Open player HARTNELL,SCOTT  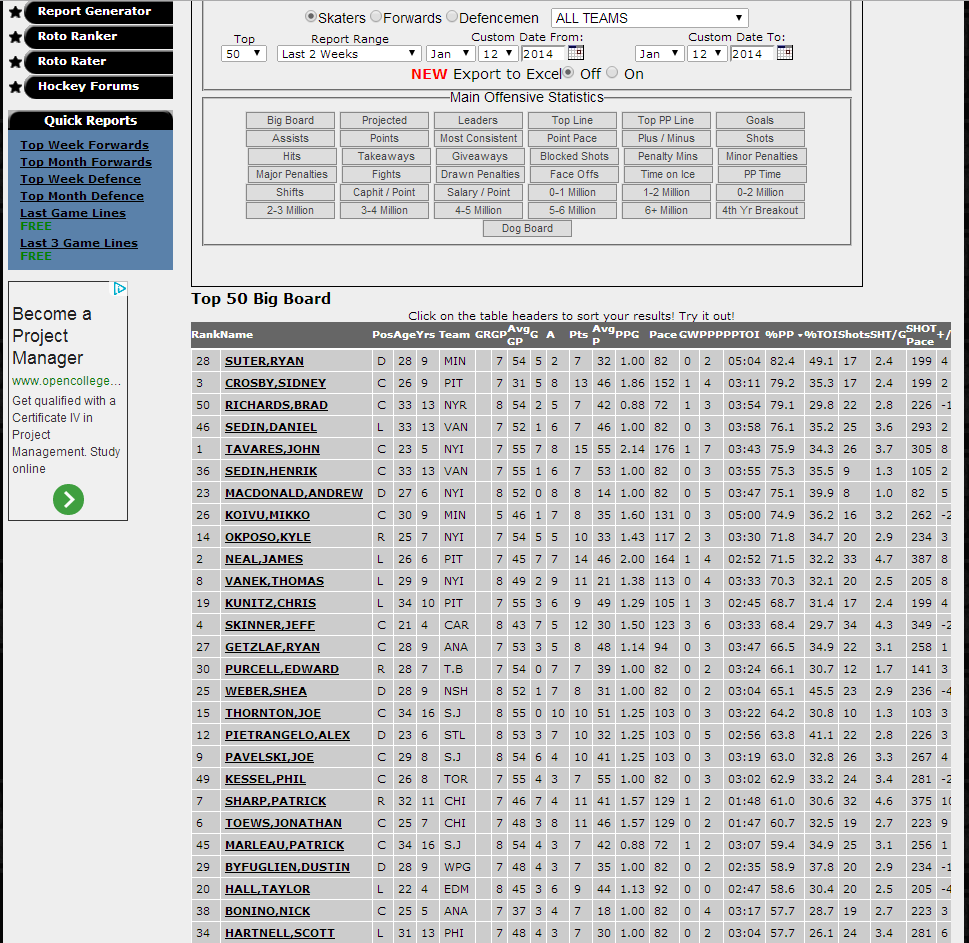coord(279,933)
